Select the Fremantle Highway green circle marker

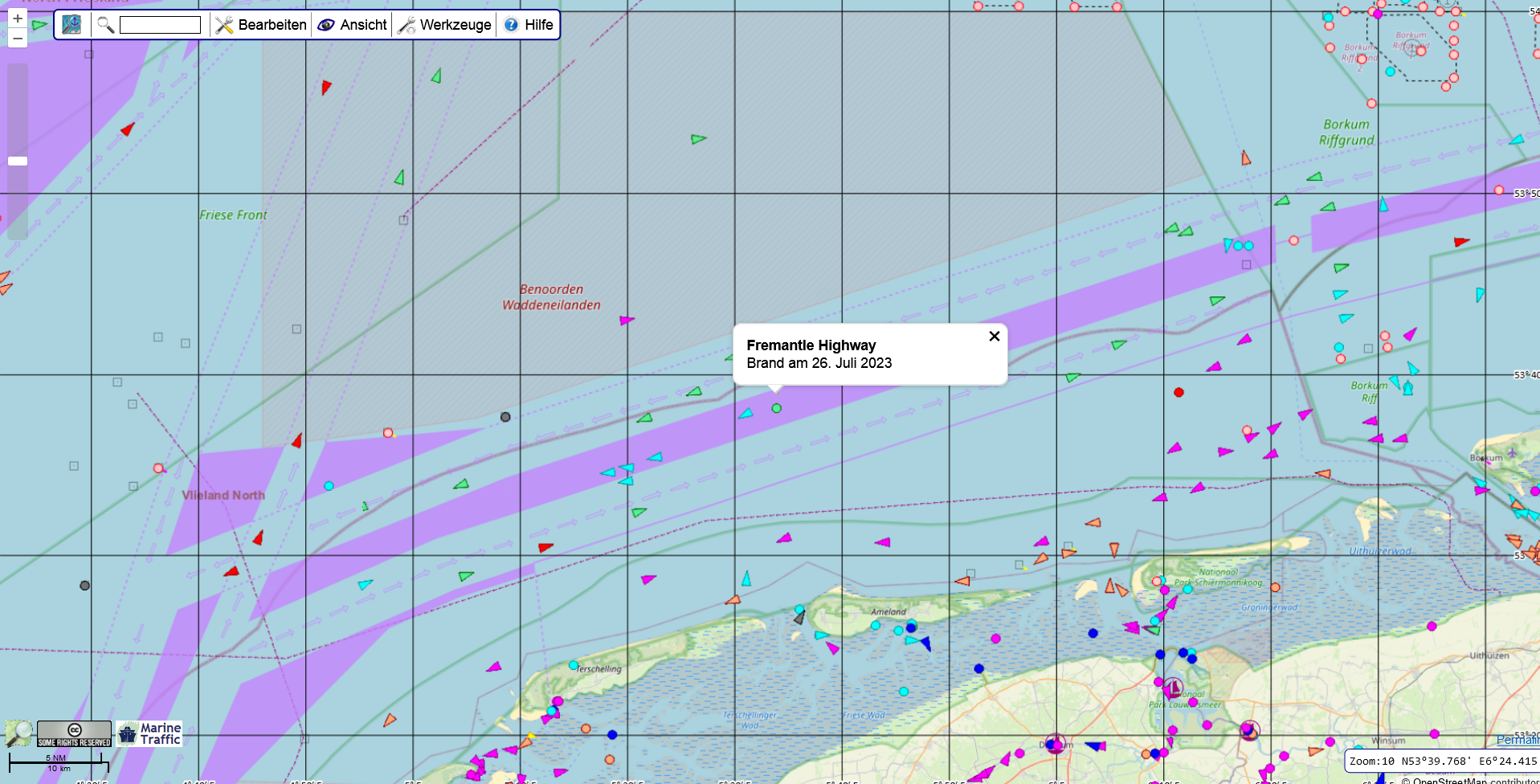776,408
